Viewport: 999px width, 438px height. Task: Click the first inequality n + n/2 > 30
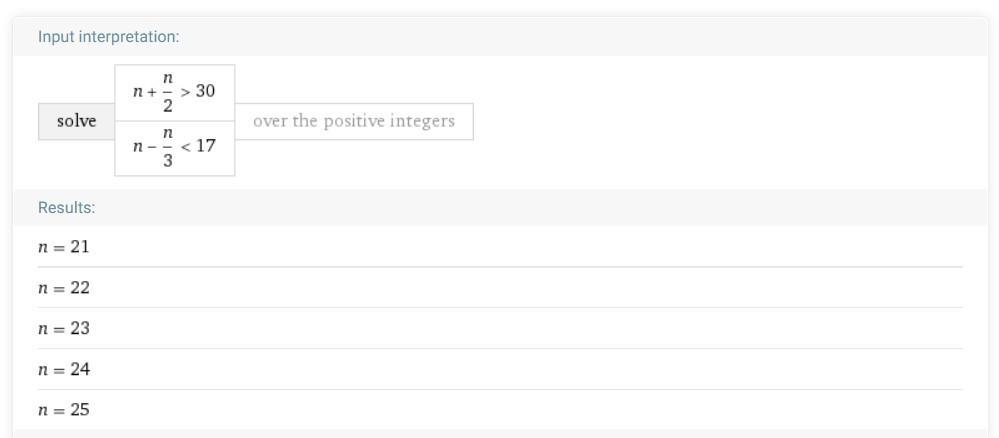(x=175, y=92)
